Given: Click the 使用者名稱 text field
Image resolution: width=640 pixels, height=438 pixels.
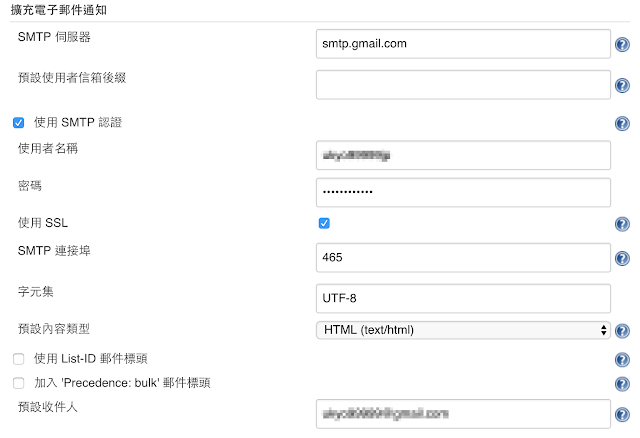Looking at the screenshot, I should point(463,155).
